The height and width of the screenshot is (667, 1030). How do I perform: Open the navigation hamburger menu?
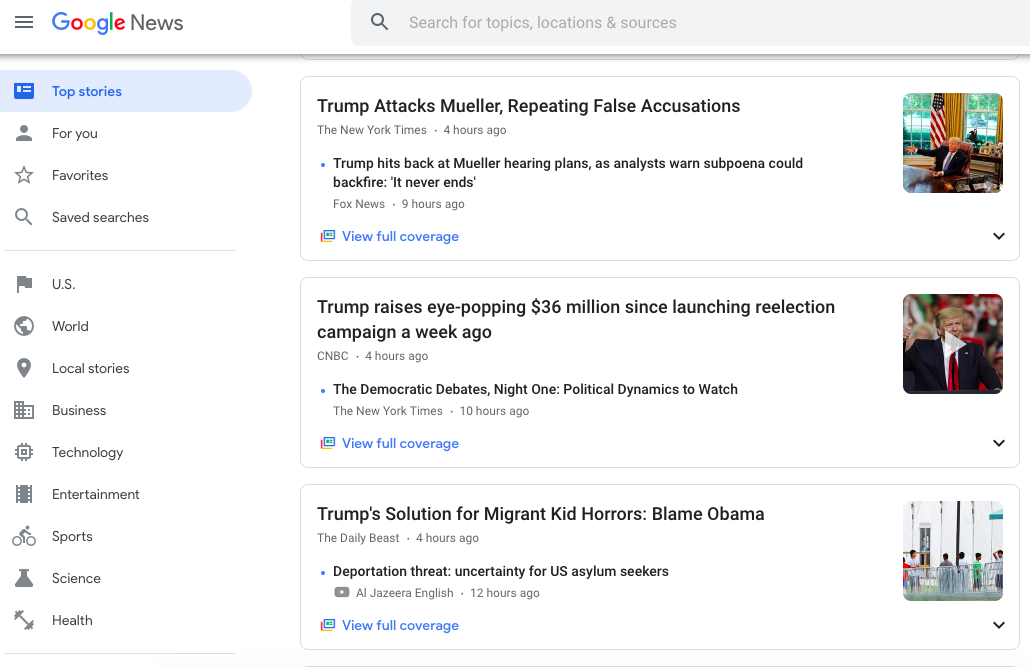[24, 22]
